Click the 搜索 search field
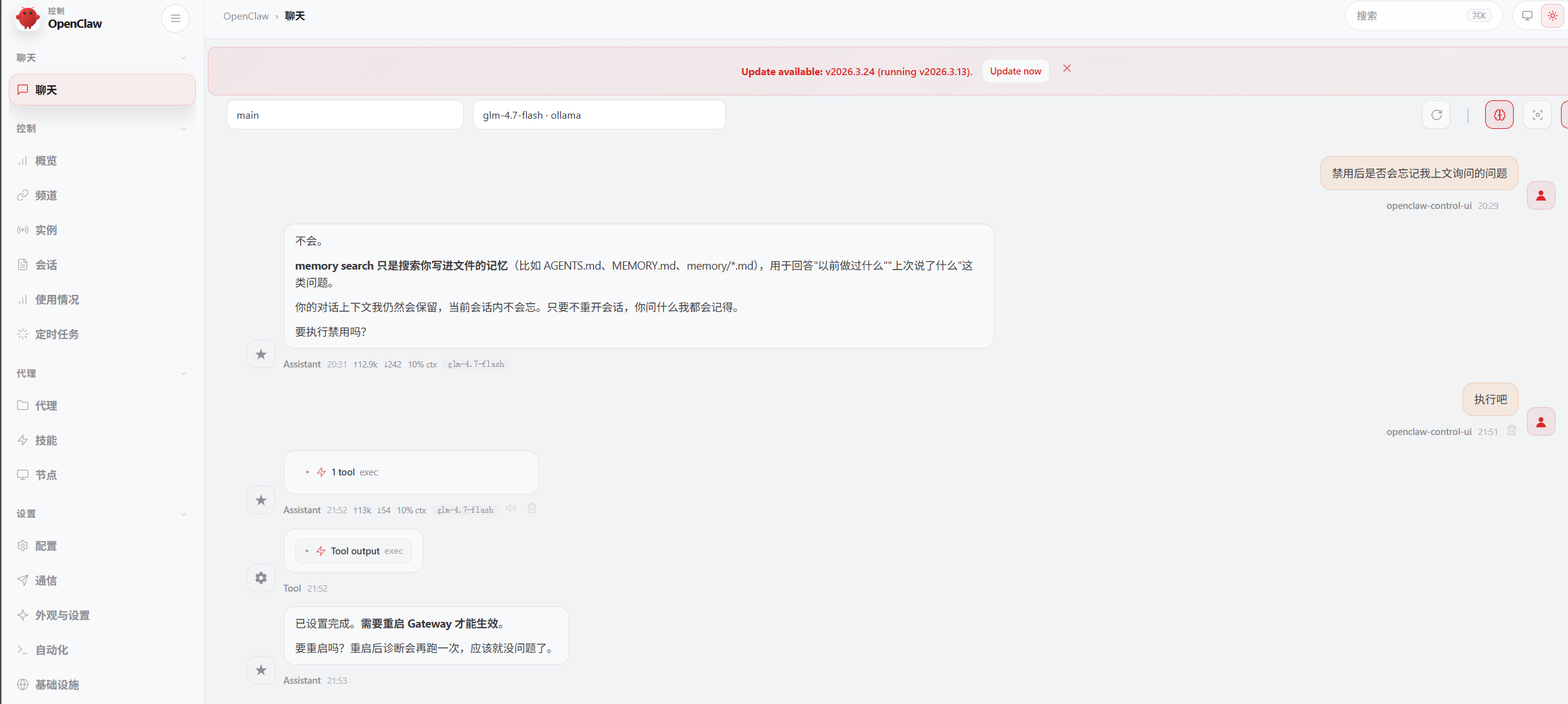The height and width of the screenshot is (704, 1568). (x=1409, y=16)
